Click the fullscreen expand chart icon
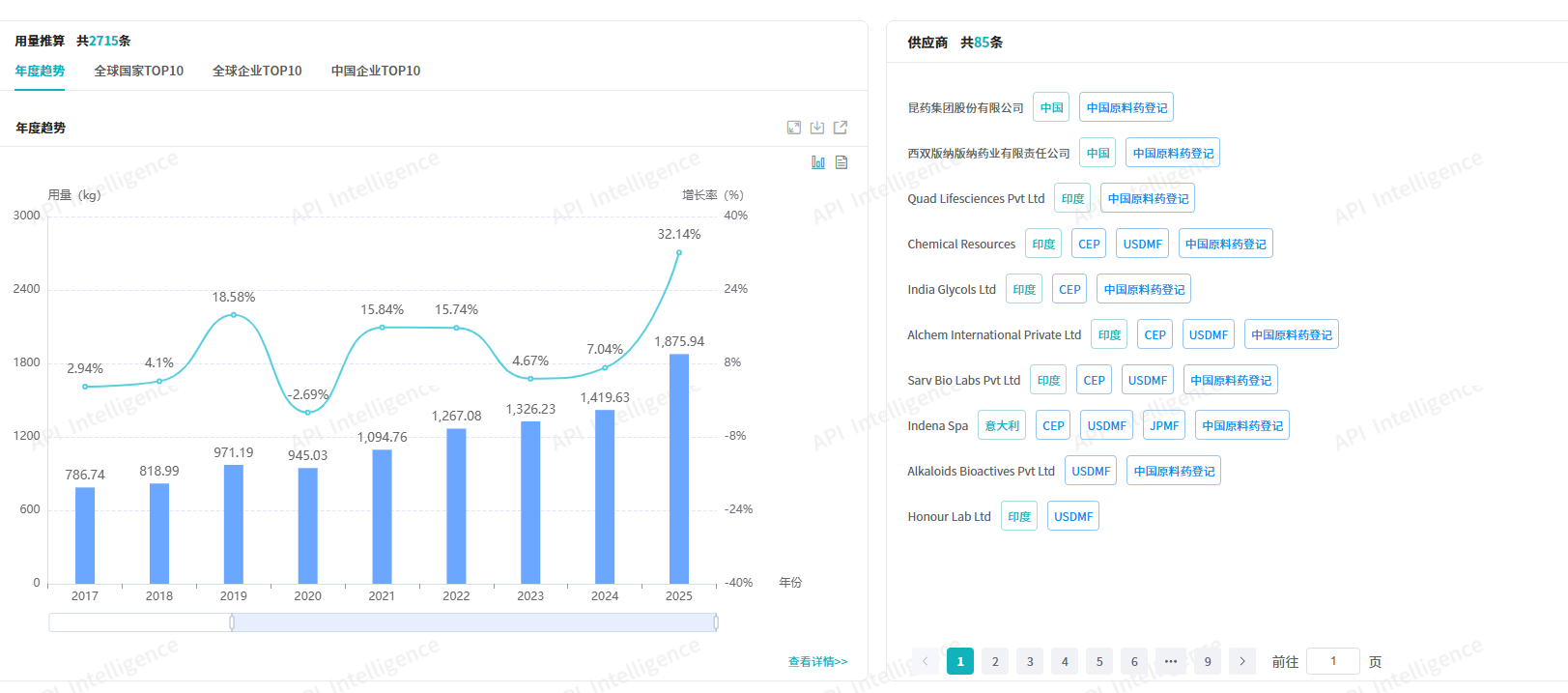This screenshot has height=693, width=1568. point(794,128)
